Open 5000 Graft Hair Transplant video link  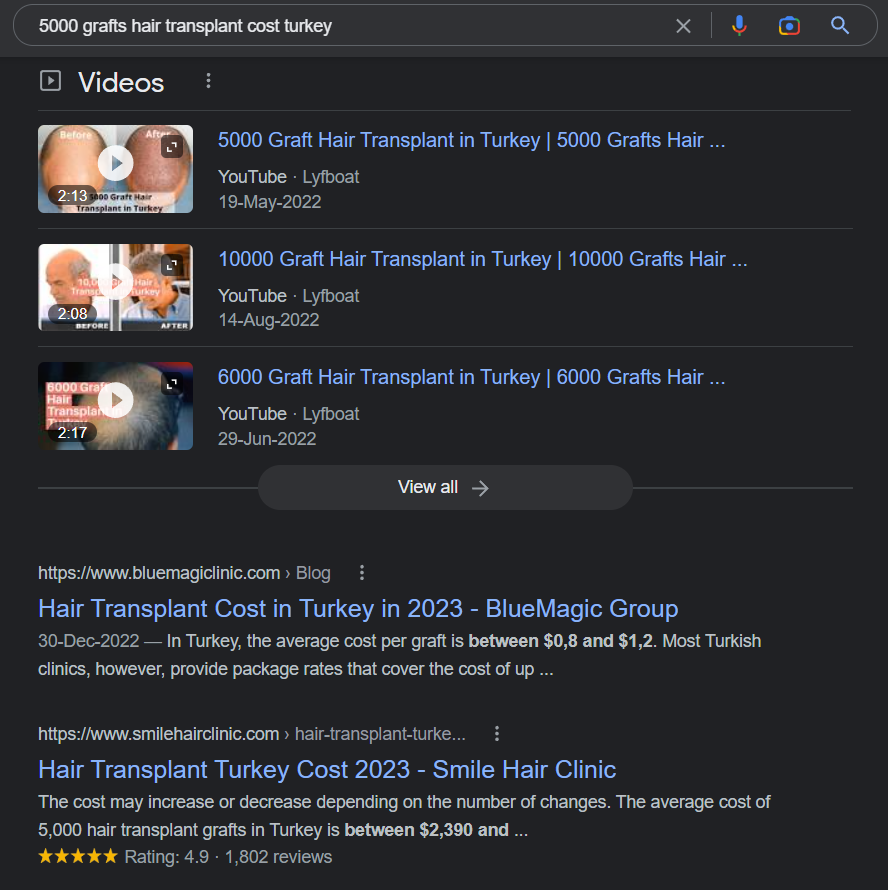pyautogui.click(x=471, y=141)
